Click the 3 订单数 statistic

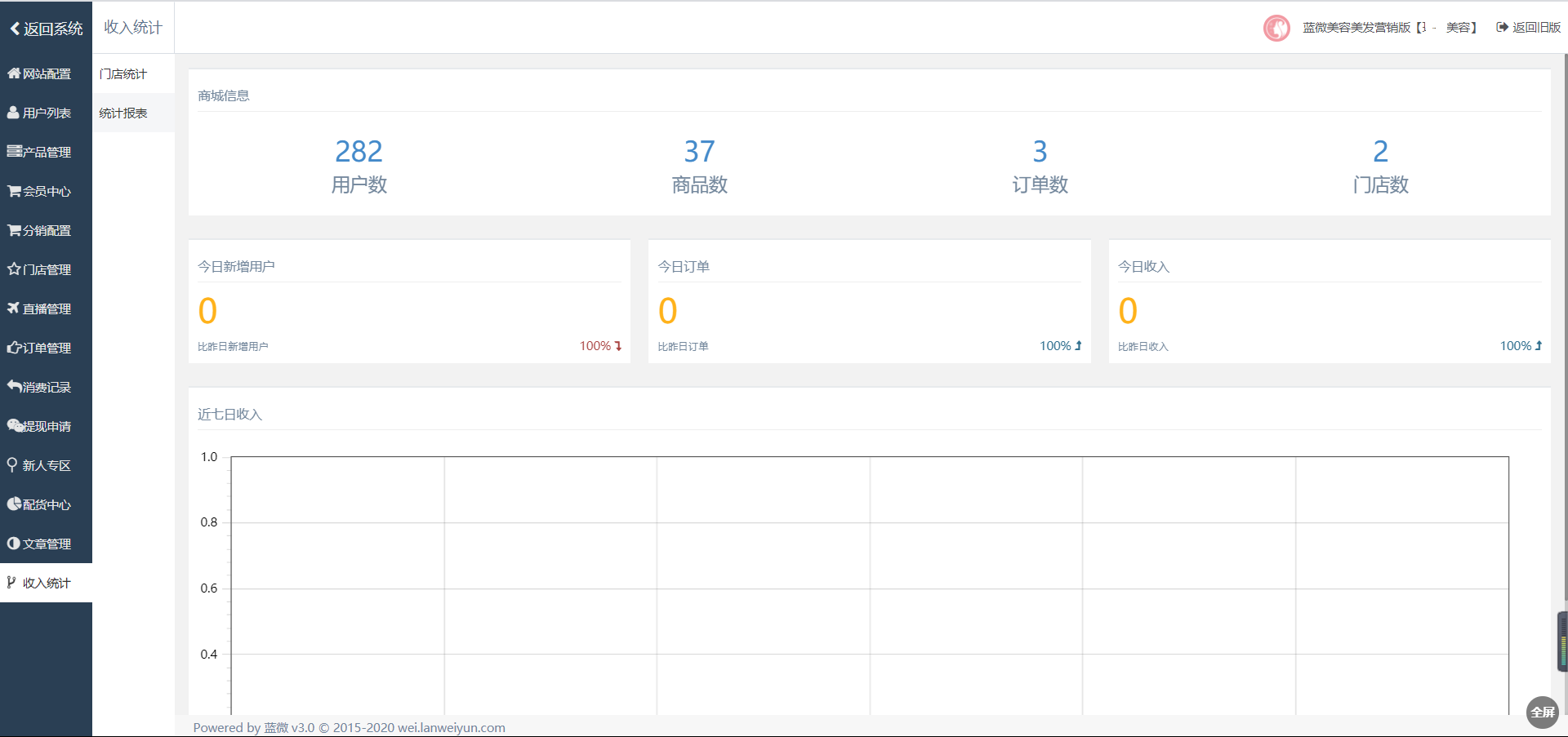[x=1040, y=166]
